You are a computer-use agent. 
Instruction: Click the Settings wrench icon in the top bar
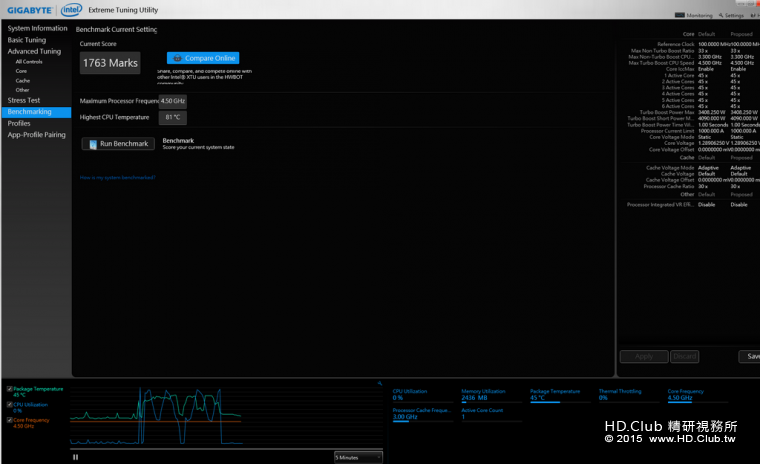721,16
